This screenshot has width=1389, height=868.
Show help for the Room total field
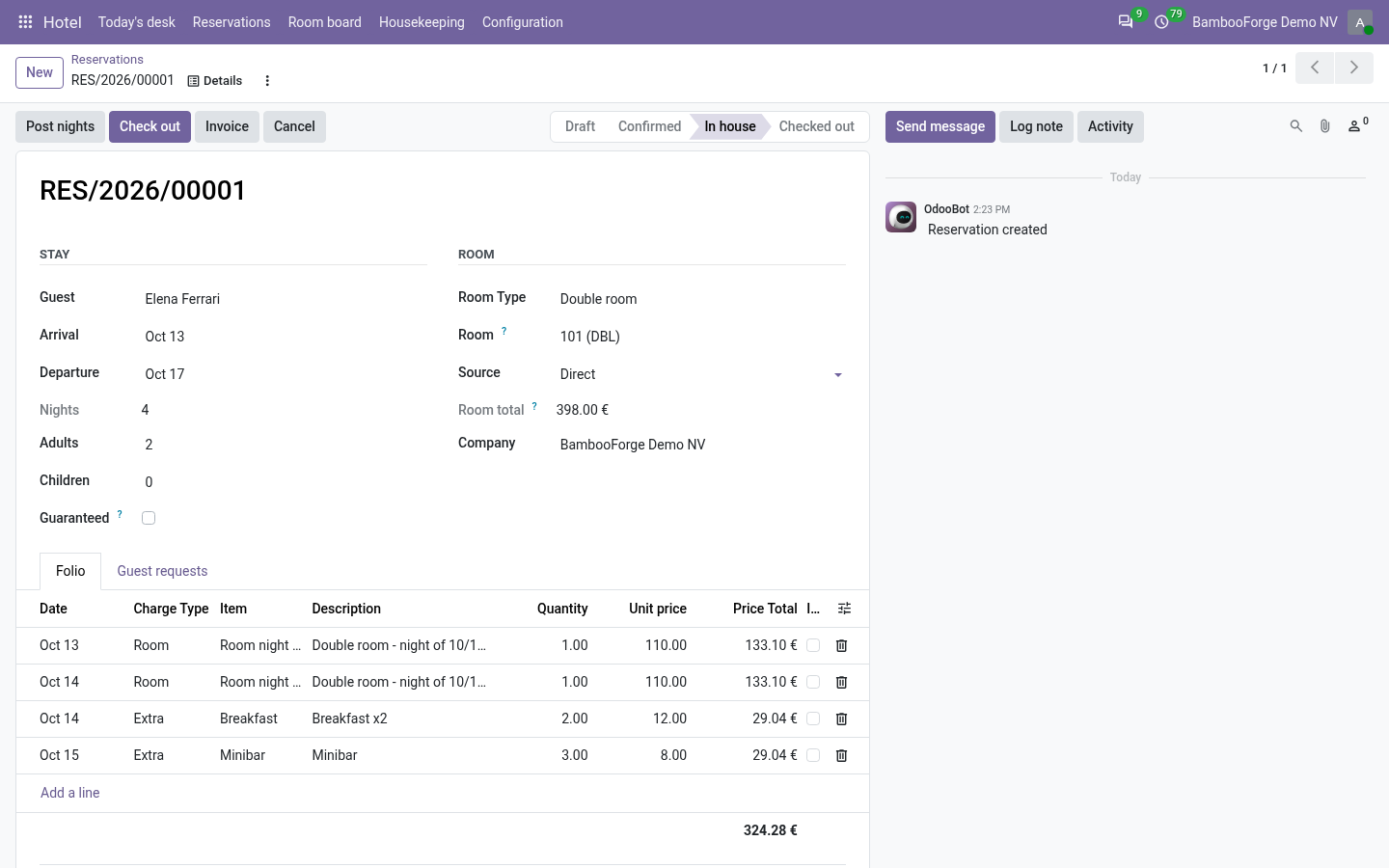click(x=534, y=406)
